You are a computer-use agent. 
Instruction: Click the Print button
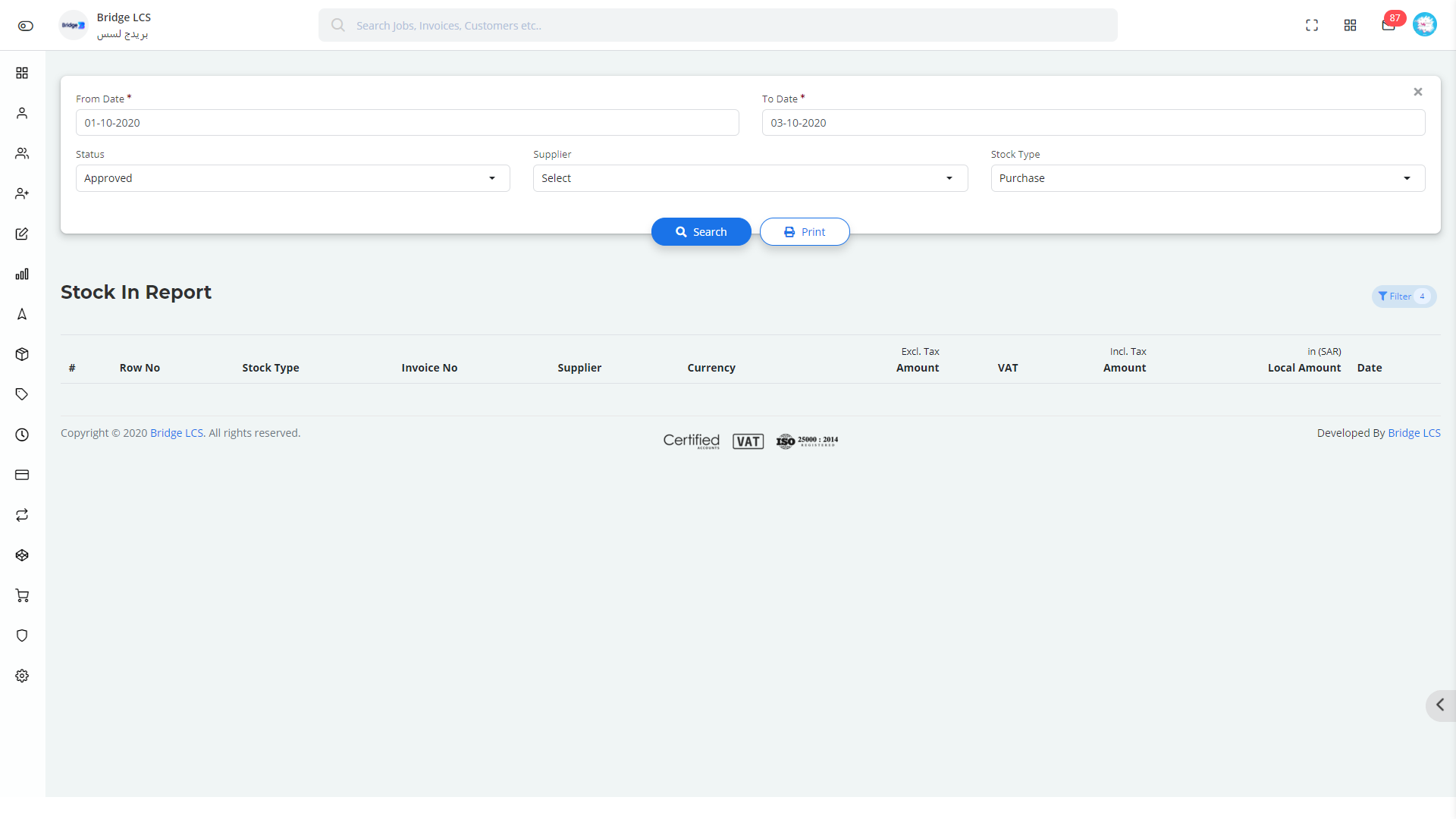[805, 232]
